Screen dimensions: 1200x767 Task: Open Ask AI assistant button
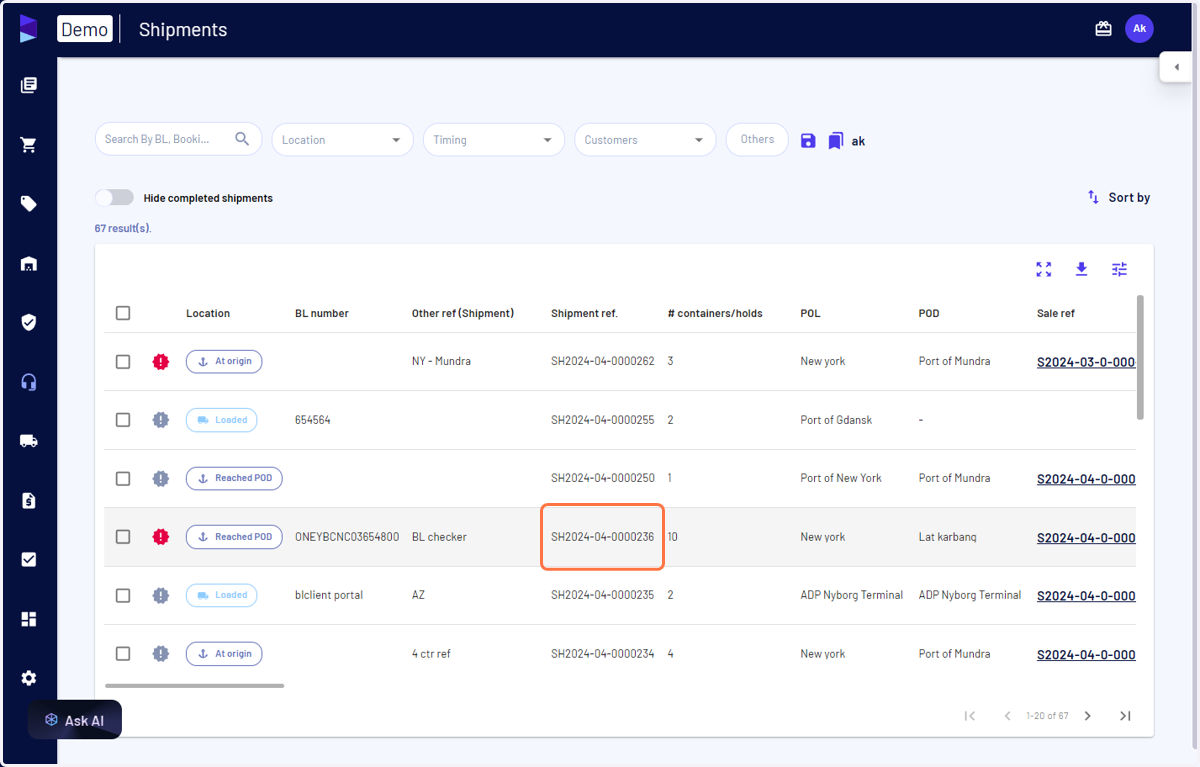(x=75, y=720)
